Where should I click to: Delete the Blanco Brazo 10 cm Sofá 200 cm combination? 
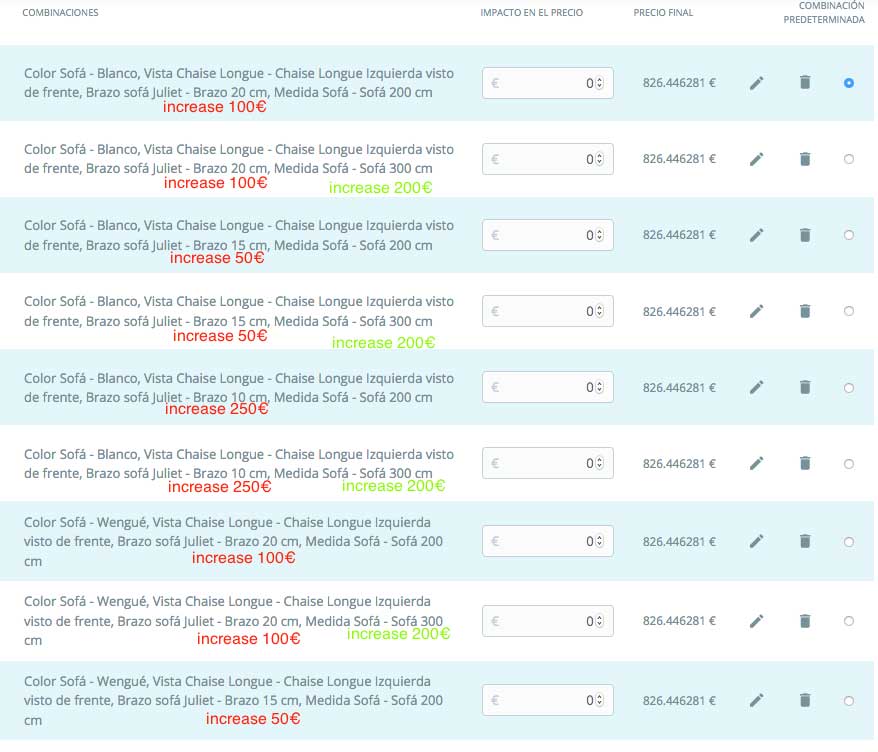(x=805, y=387)
